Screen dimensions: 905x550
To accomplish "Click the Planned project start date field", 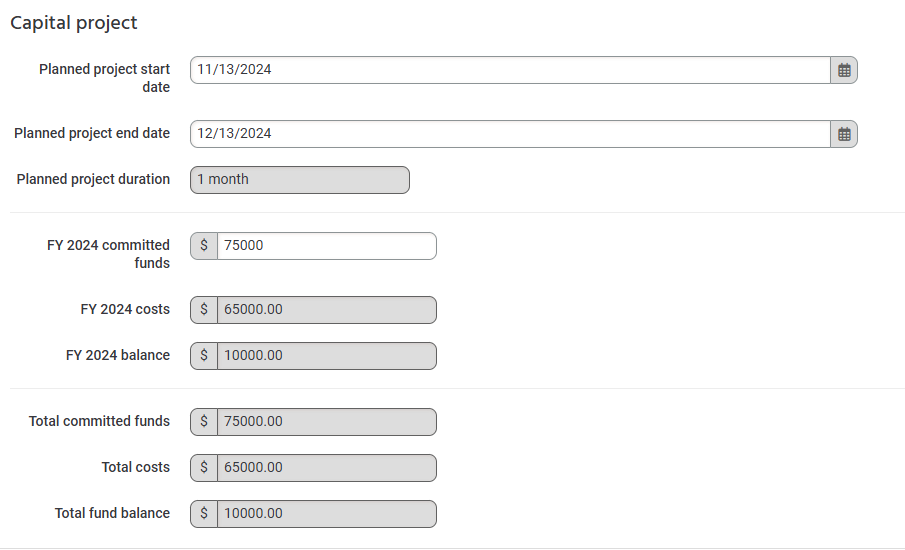I will click(x=510, y=70).
